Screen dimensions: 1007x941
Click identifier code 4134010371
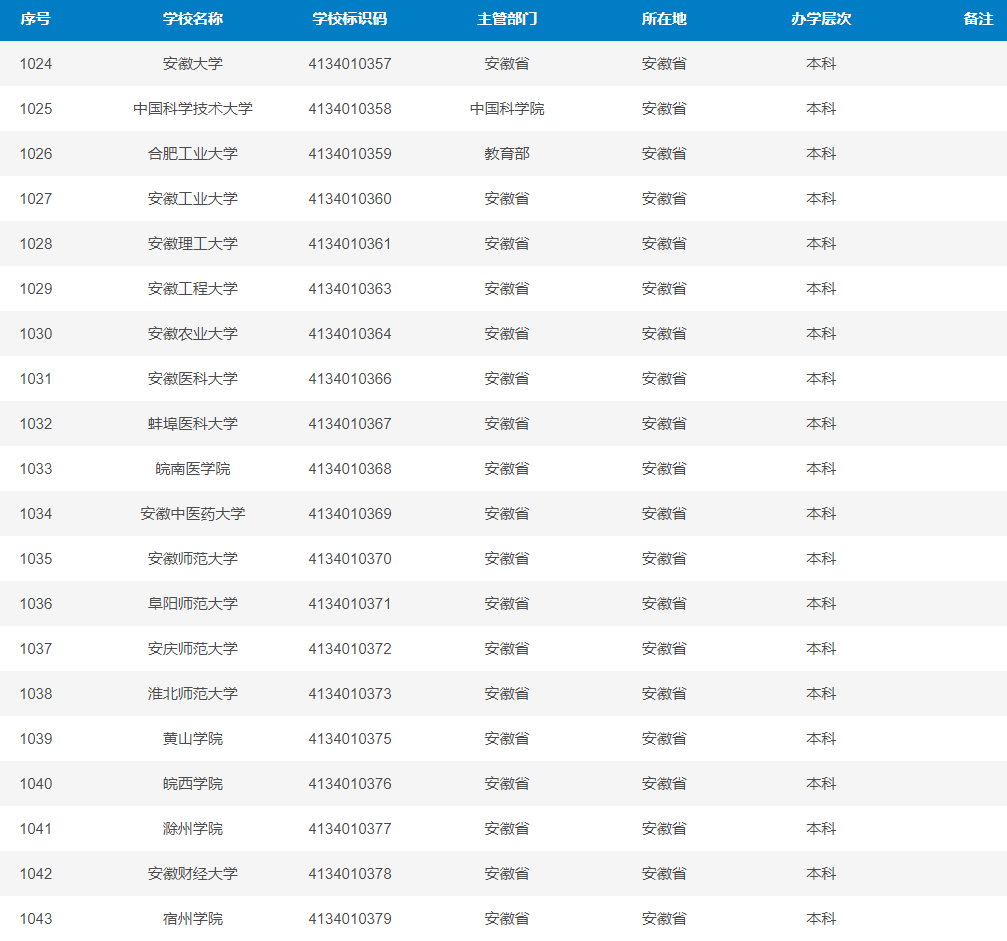pos(350,603)
